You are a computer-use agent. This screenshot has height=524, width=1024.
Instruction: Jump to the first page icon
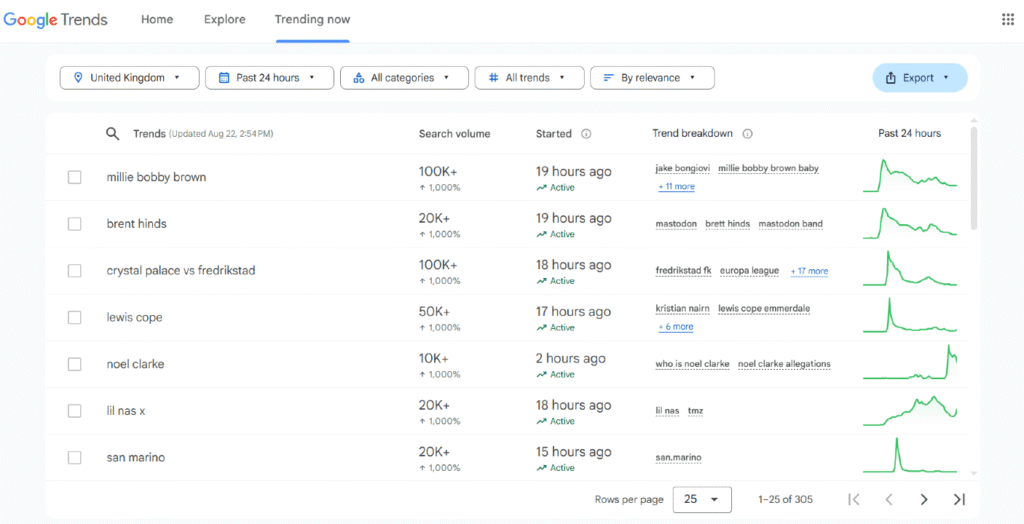pos(853,499)
